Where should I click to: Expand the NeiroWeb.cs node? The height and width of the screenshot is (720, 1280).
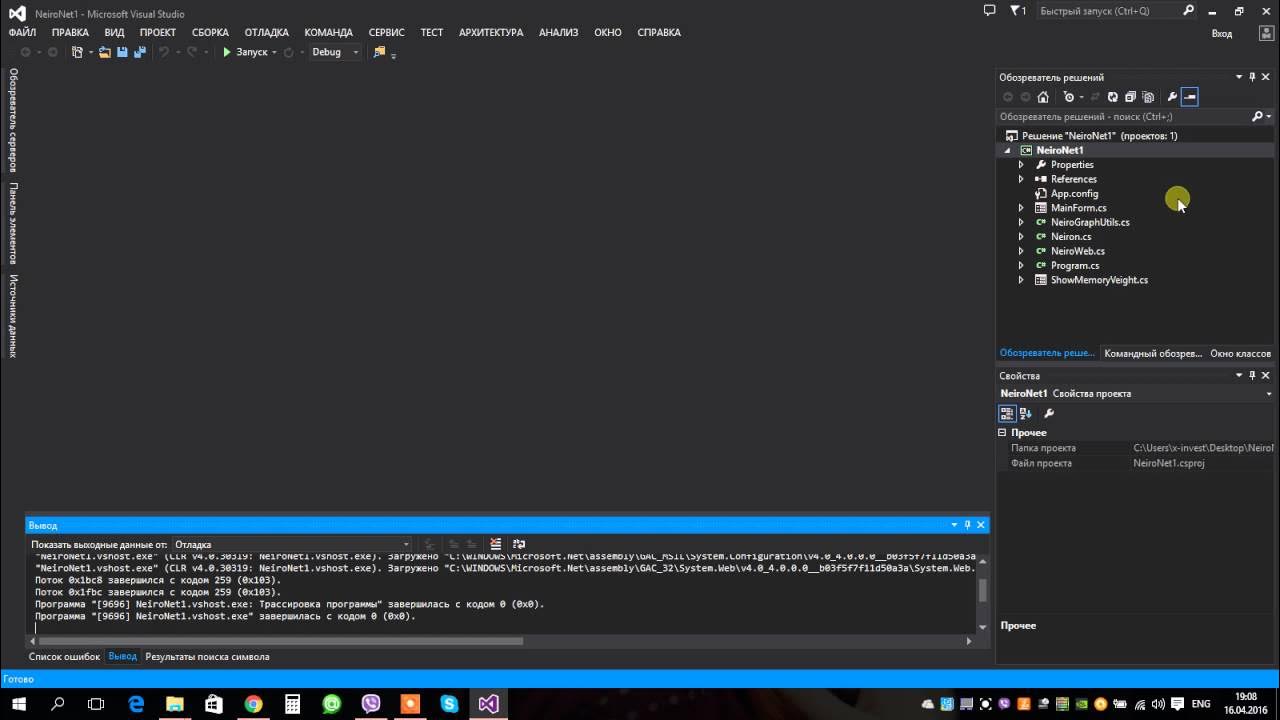[1021, 251]
